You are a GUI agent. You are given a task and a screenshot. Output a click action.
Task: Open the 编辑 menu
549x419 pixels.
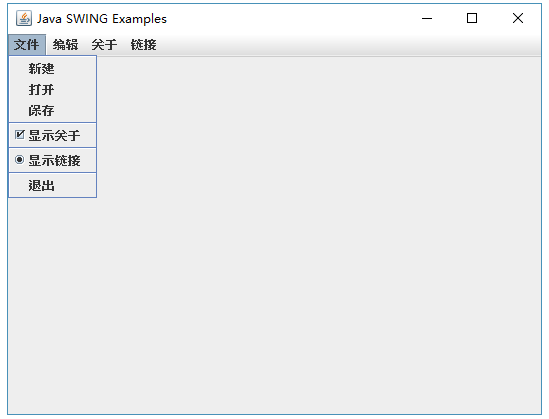pyautogui.click(x=65, y=45)
